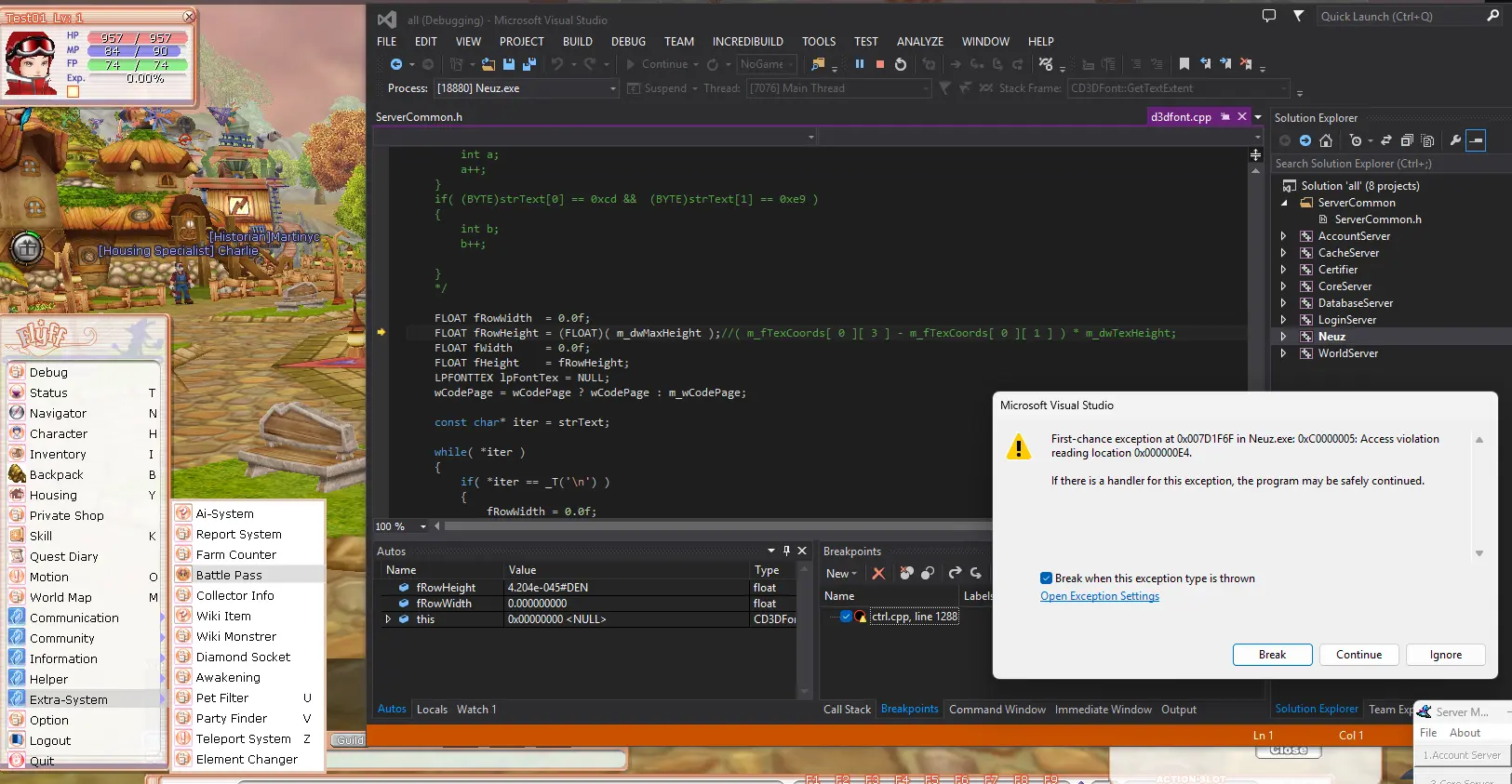This screenshot has width=1512, height=784.
Task: Open Properties wrench icon in Solution Explorer
Action: pos(1455,140)
